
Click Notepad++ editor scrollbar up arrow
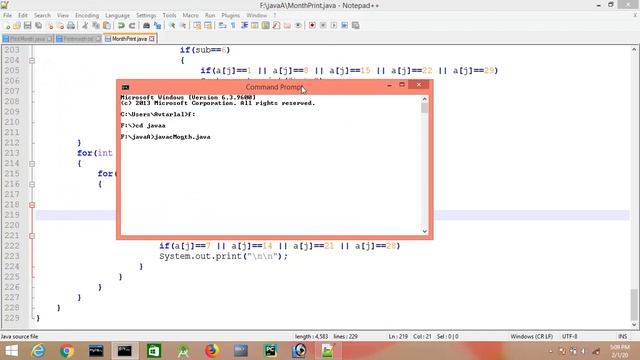click(x=634, y=50)
